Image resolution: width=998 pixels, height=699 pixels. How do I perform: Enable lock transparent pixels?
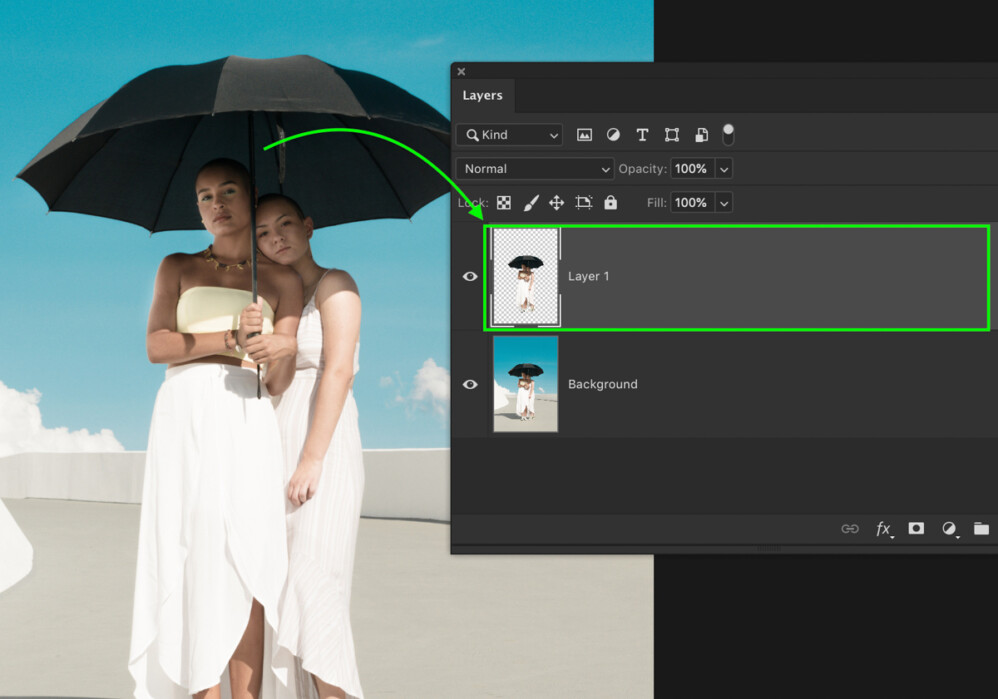[504, 202]
